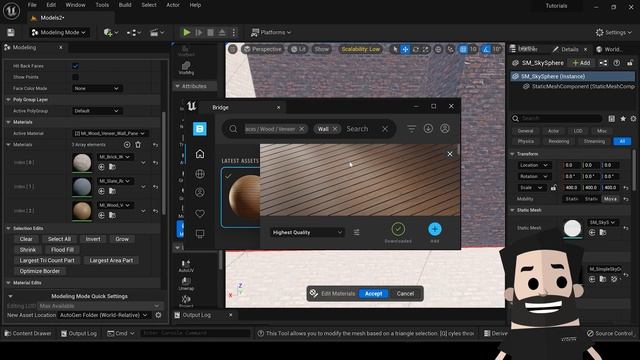The width and height of the screenshot is (640, 360).
Task: Toggle rotation snapping in viewport
Action: [x=486, y=49]
